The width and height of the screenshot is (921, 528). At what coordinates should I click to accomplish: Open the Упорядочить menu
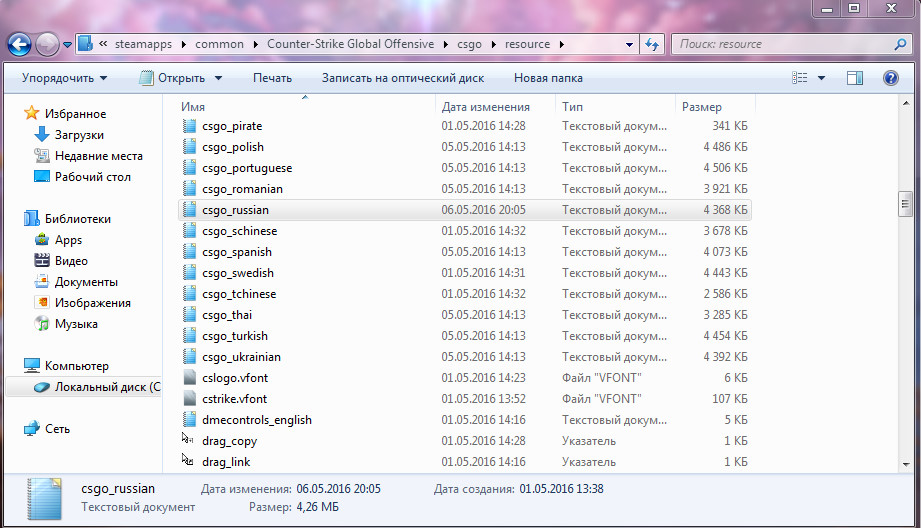coord(64,78)
